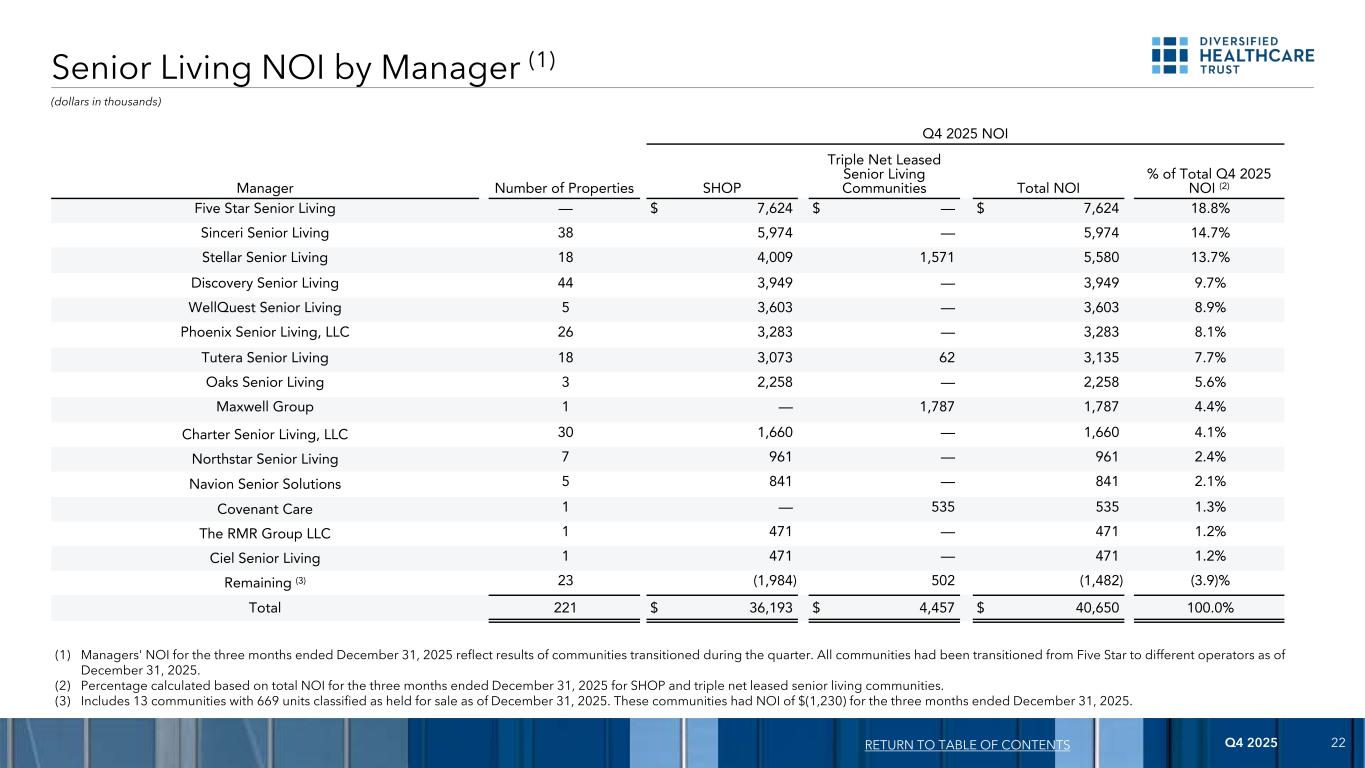Click the total SHOP value 36,193
1365x768 pixels.
coord(770,606)
